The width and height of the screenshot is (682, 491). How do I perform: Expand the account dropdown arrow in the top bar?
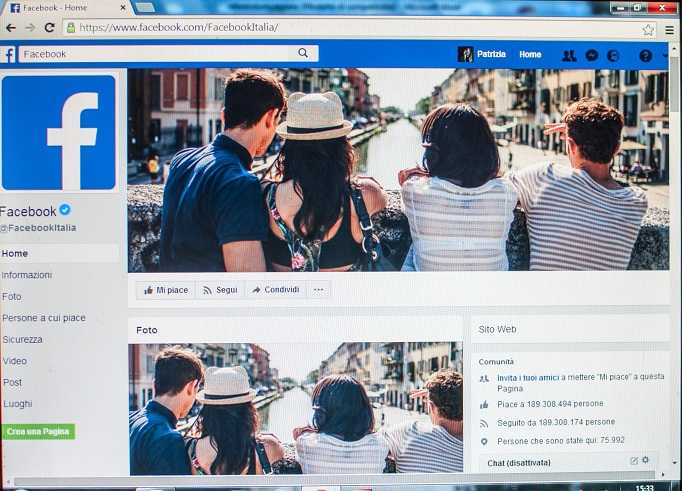coord(665,56)
